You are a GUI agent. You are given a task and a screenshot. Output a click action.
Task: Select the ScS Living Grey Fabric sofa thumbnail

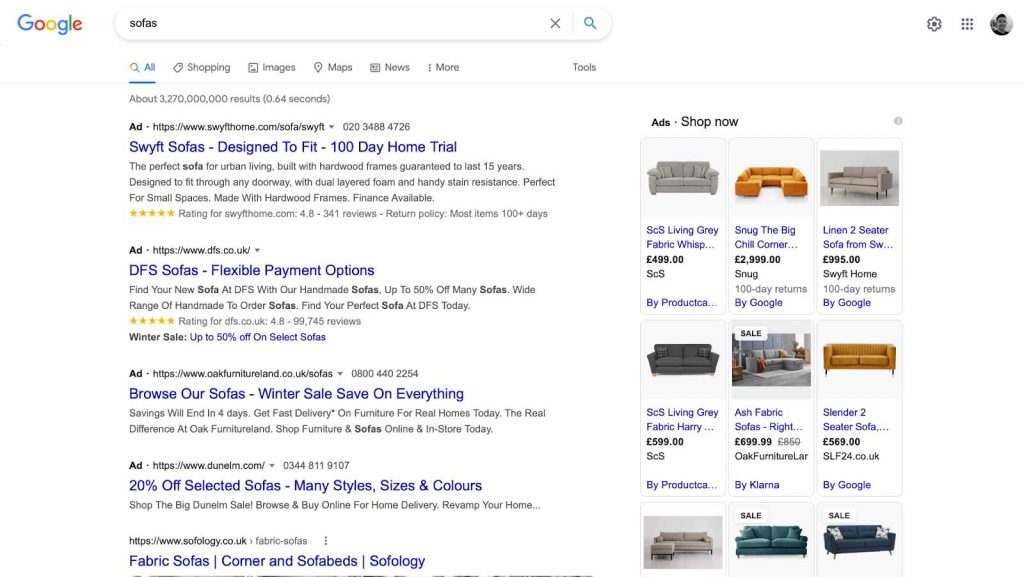(x=683, y=177)
